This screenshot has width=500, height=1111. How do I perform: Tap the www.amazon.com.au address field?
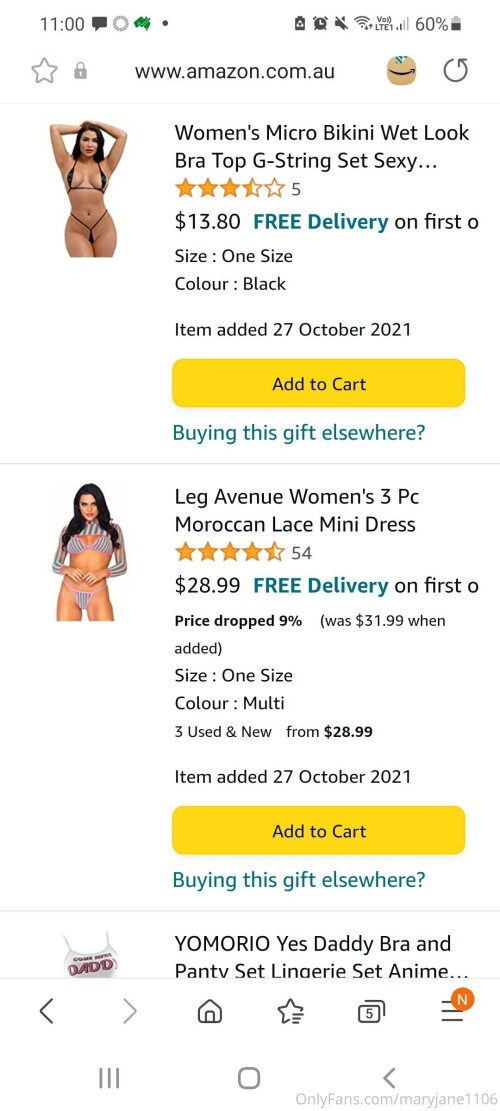click(234, 72)
